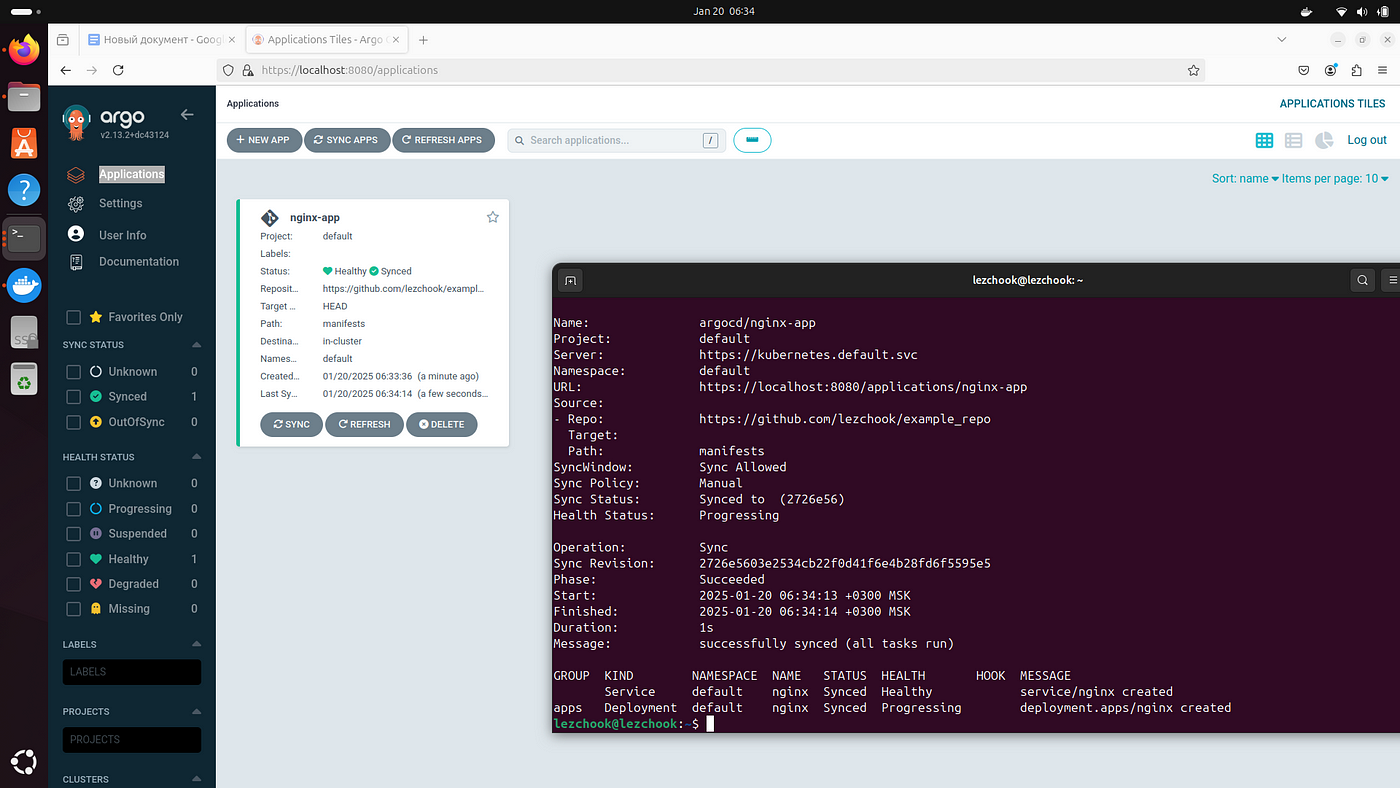Open Ubuntu Software from the dock
The image size is (1400, 788).
(24, 142)
